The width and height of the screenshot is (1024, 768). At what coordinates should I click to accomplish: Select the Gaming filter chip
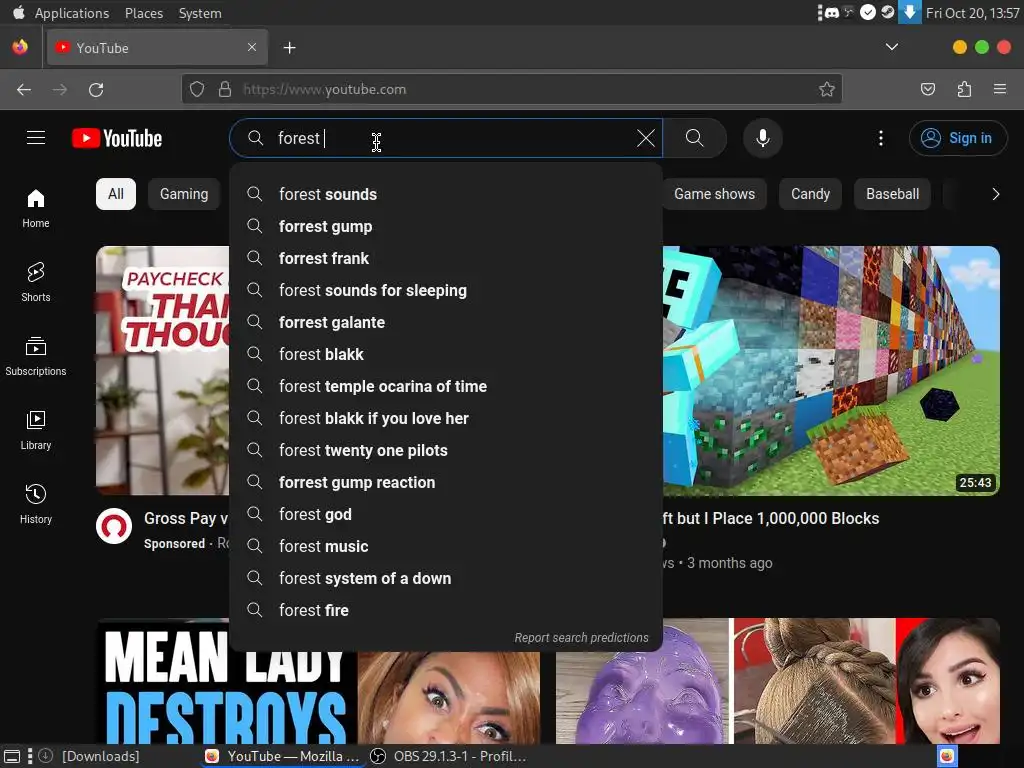click(x=184, y=194)
